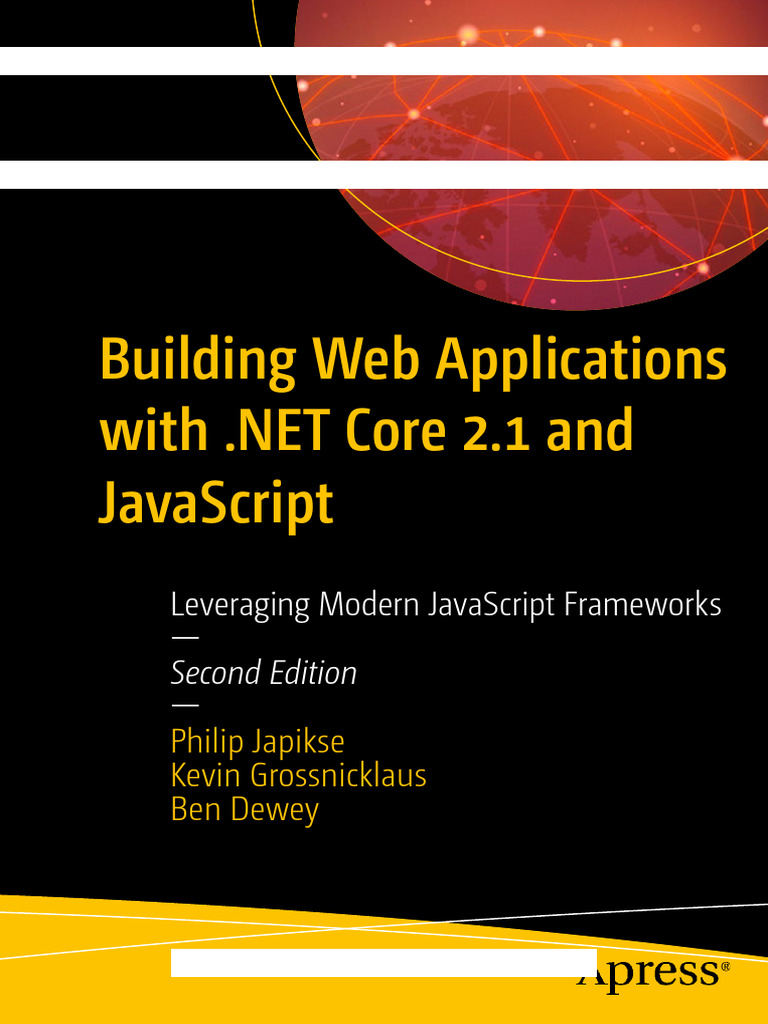
Task: Click the "Second Edition" text
Action: tap(264, 673)
